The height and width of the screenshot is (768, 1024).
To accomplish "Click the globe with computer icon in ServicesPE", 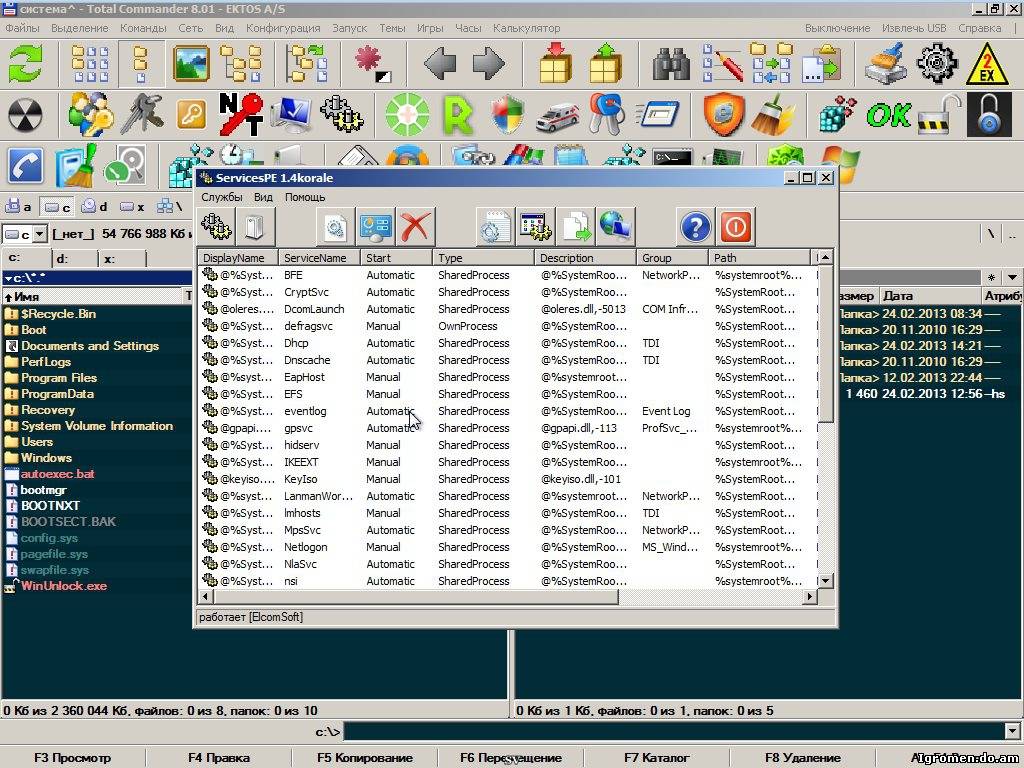I will tap(615, 227).
